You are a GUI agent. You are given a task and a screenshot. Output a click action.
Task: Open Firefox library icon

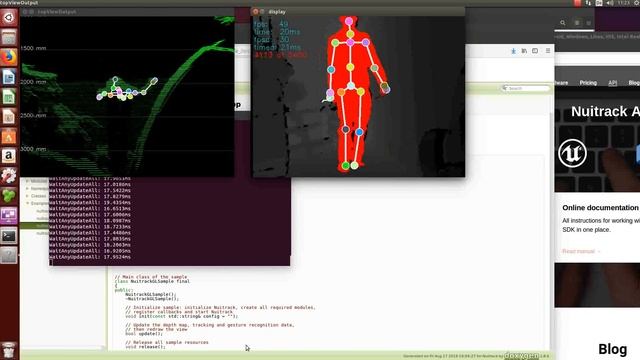click(524, 51)
